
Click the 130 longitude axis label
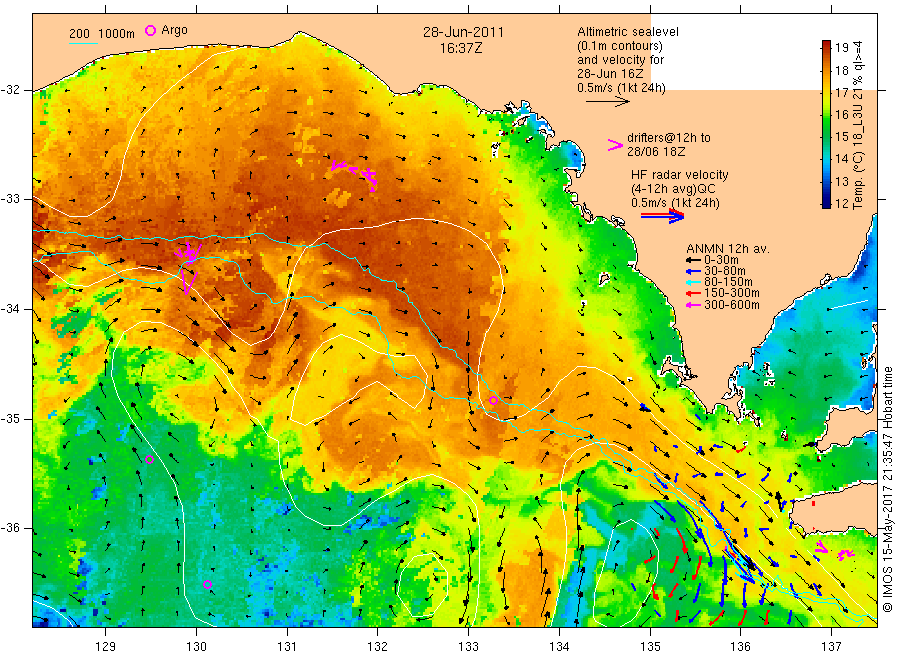pos(196,646)
